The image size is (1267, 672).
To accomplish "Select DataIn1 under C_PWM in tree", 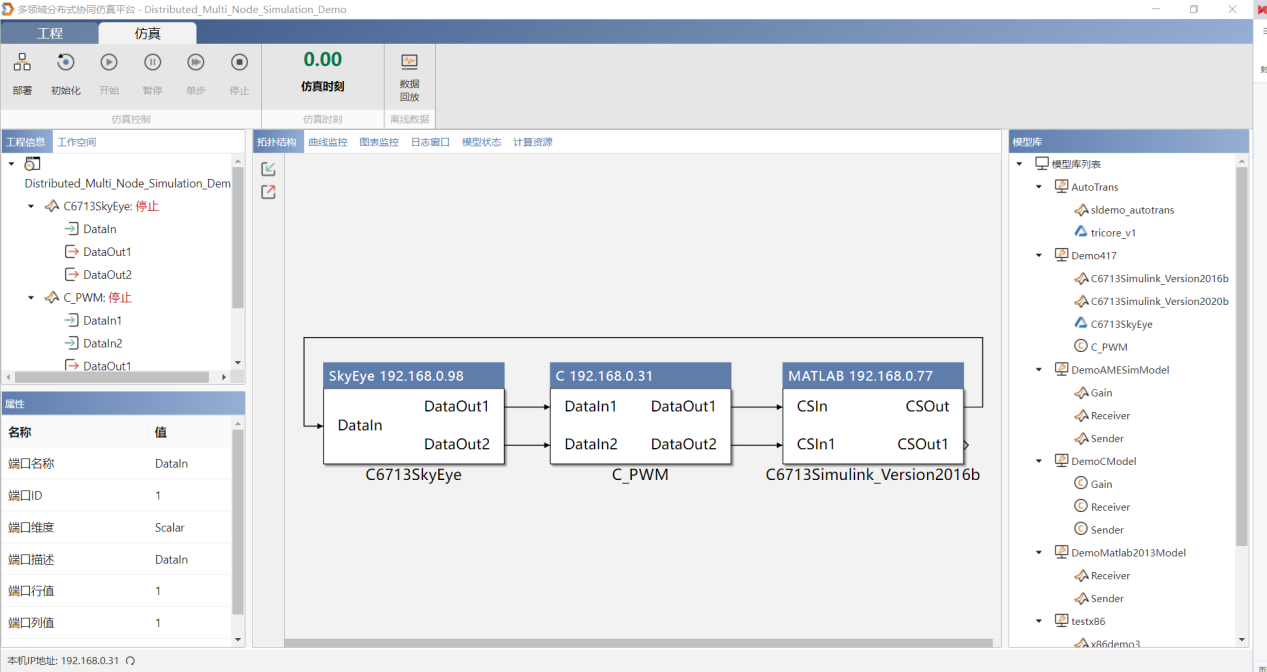I will tap(103, 321).
